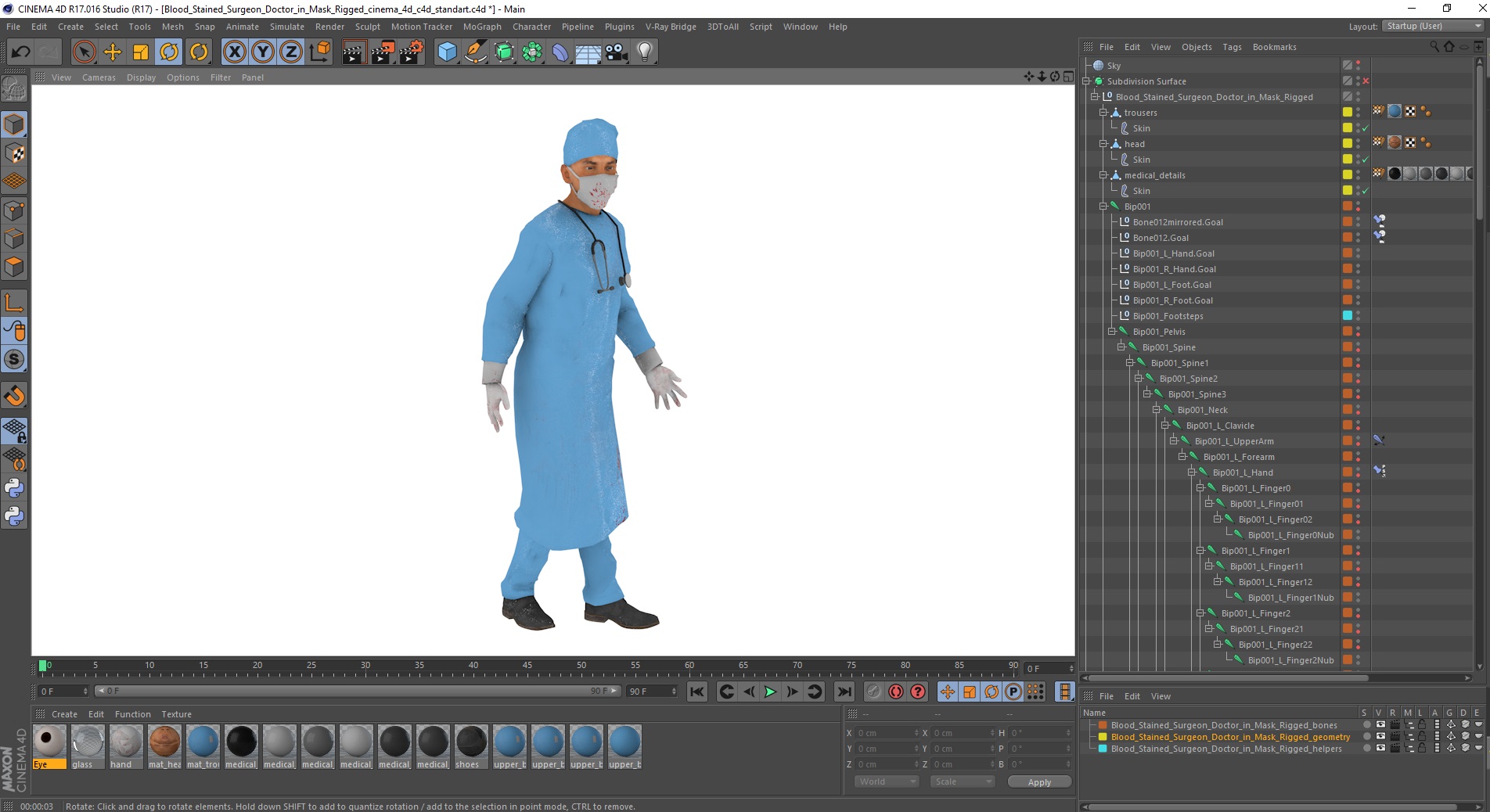Toggle solo on geometry layer
This screenshot has height=812, width=1490.
(x=1366, y=737)
